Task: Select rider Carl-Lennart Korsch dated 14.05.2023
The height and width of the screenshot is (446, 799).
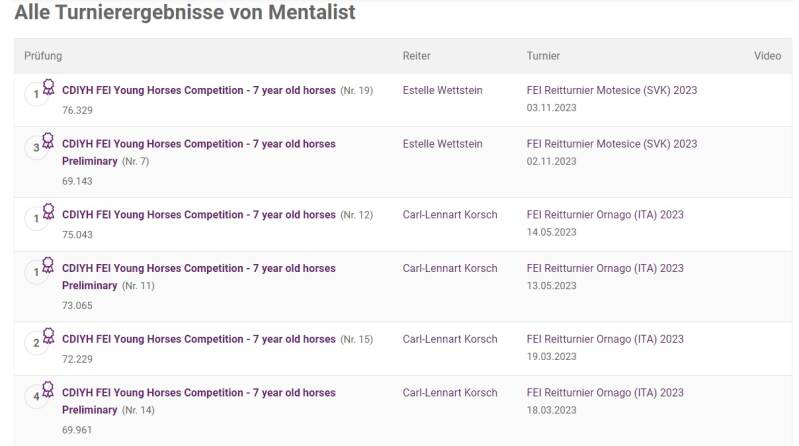Action: [449, 215]
